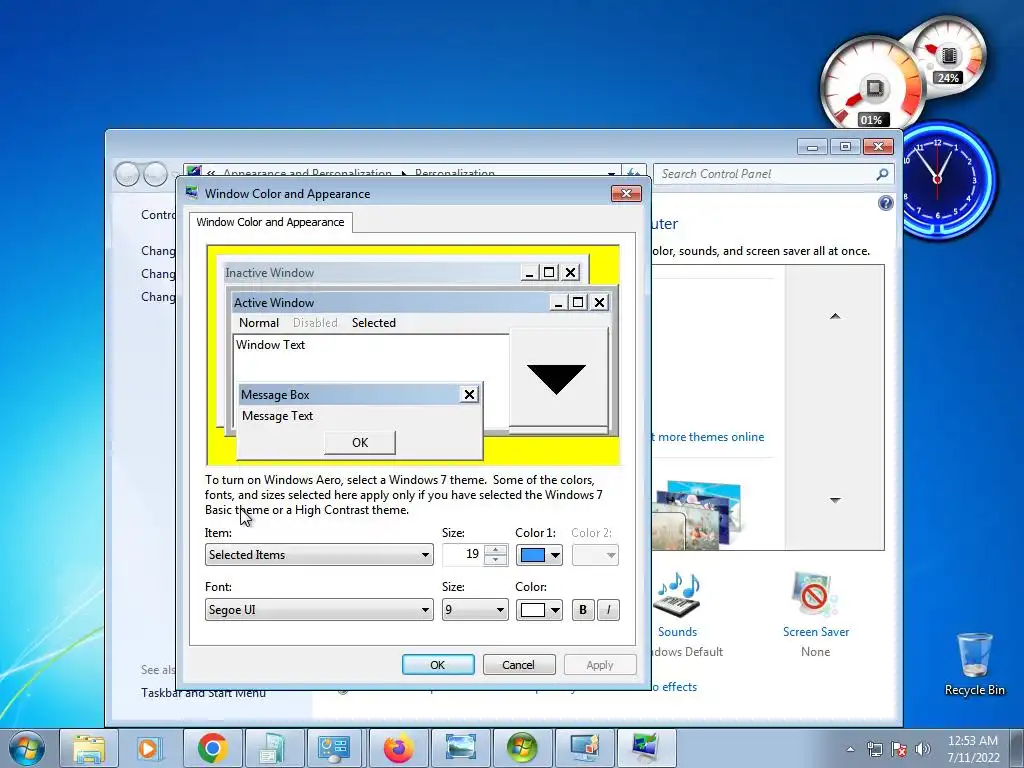
Task: Open the Item dropdown showing Selected Items
Action: point(319,554)
